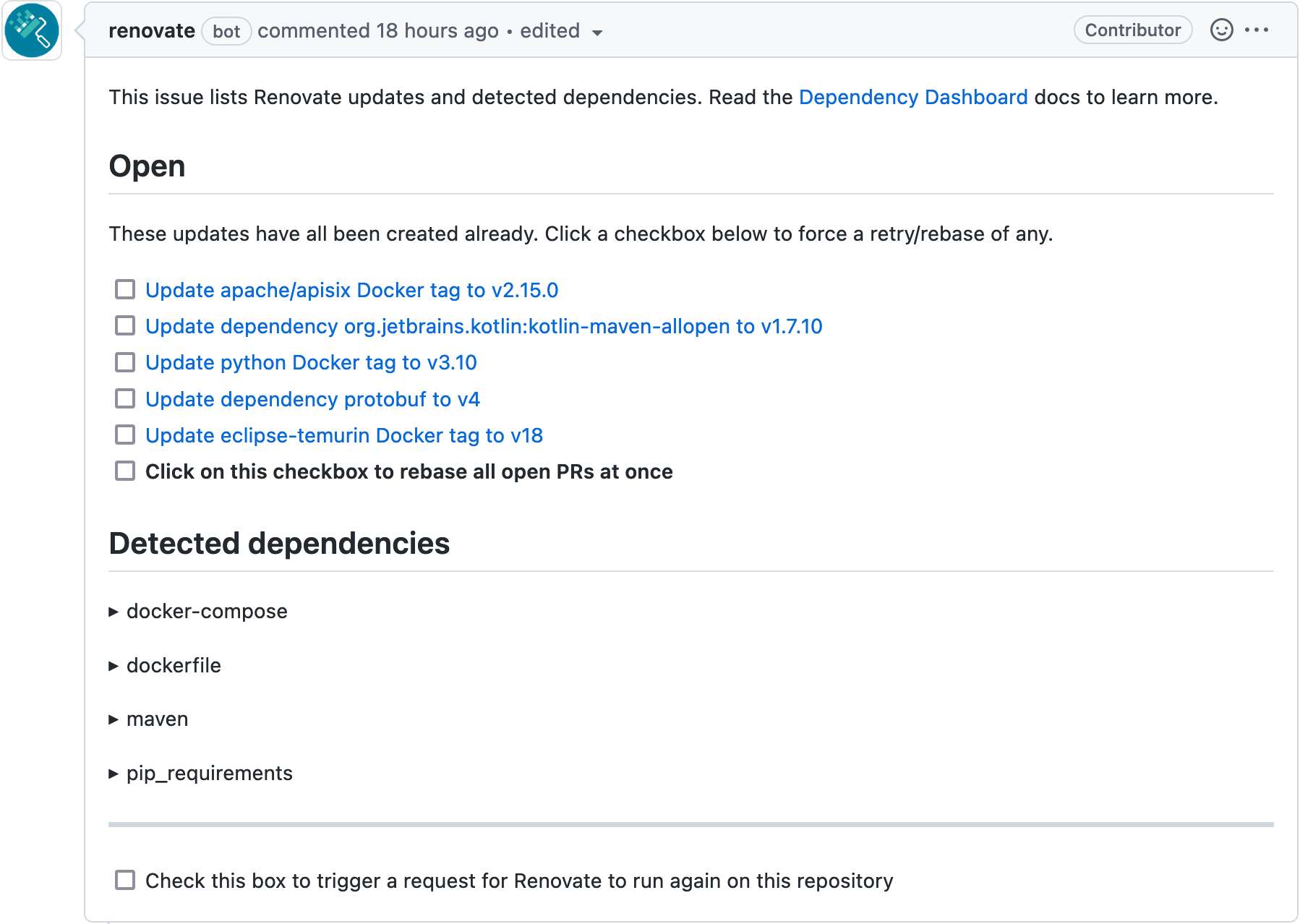Click the renovate author name
The width and height of the screenshot is (1300, 924).
tap(151, 31)
